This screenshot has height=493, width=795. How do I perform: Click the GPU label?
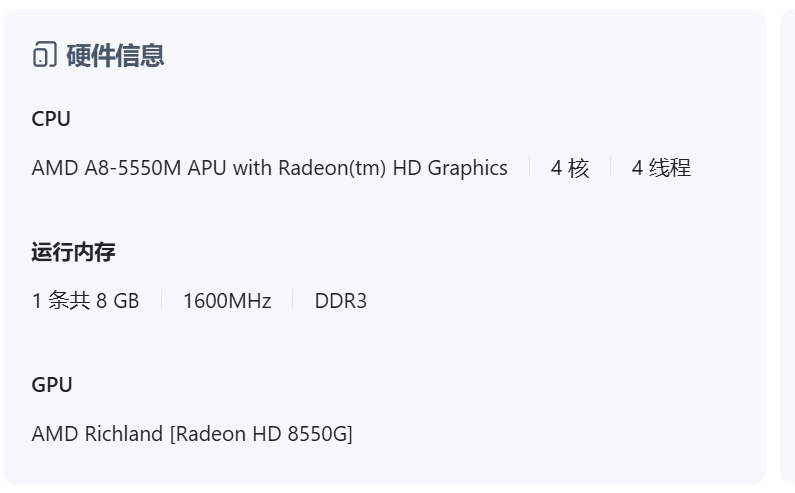pyautogui.click(x=52, y=385)
